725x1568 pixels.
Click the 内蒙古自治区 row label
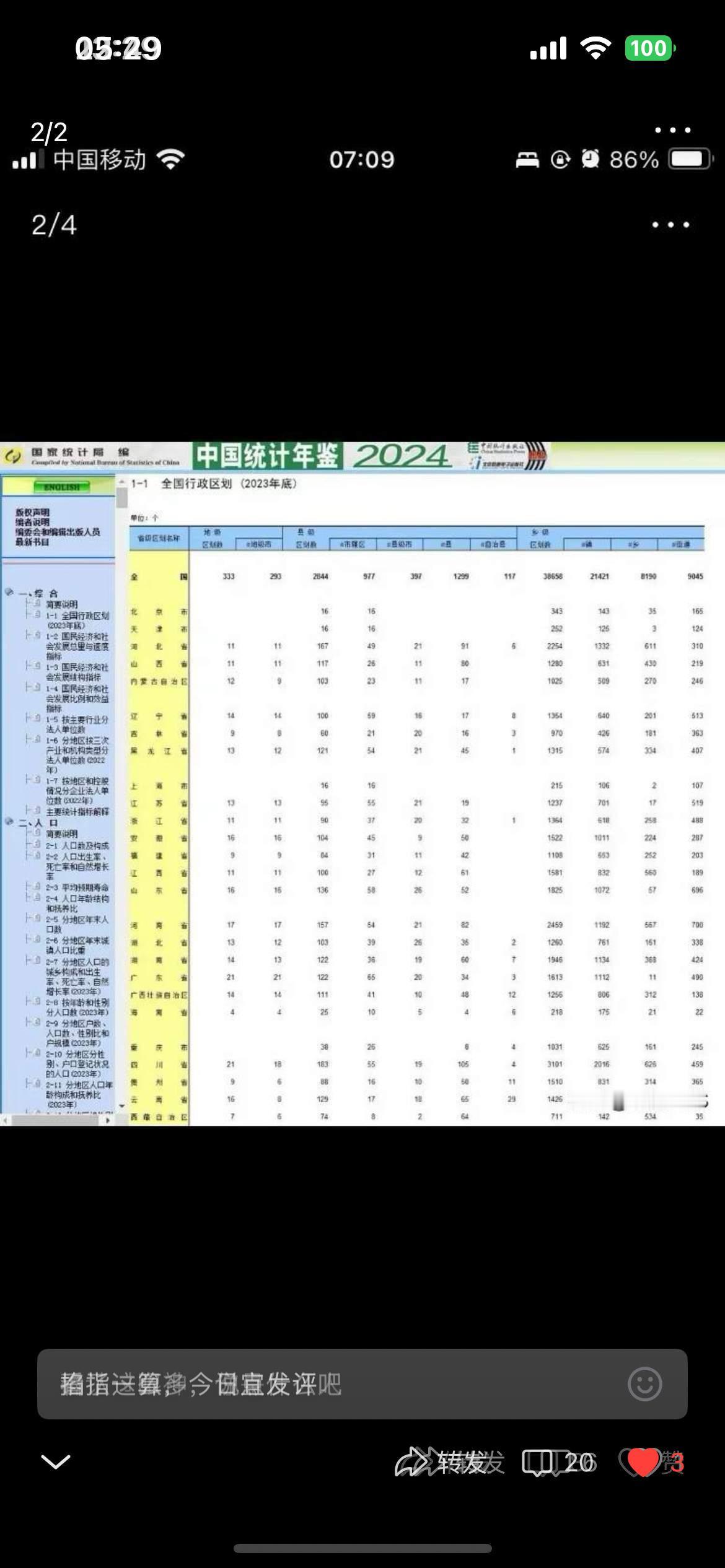159,681
